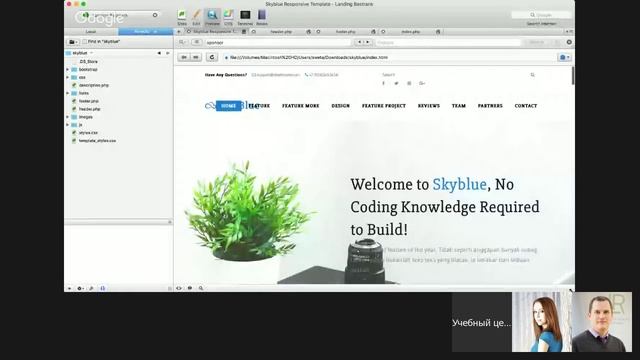Select the Preview toolbar icon

[212, 18]
